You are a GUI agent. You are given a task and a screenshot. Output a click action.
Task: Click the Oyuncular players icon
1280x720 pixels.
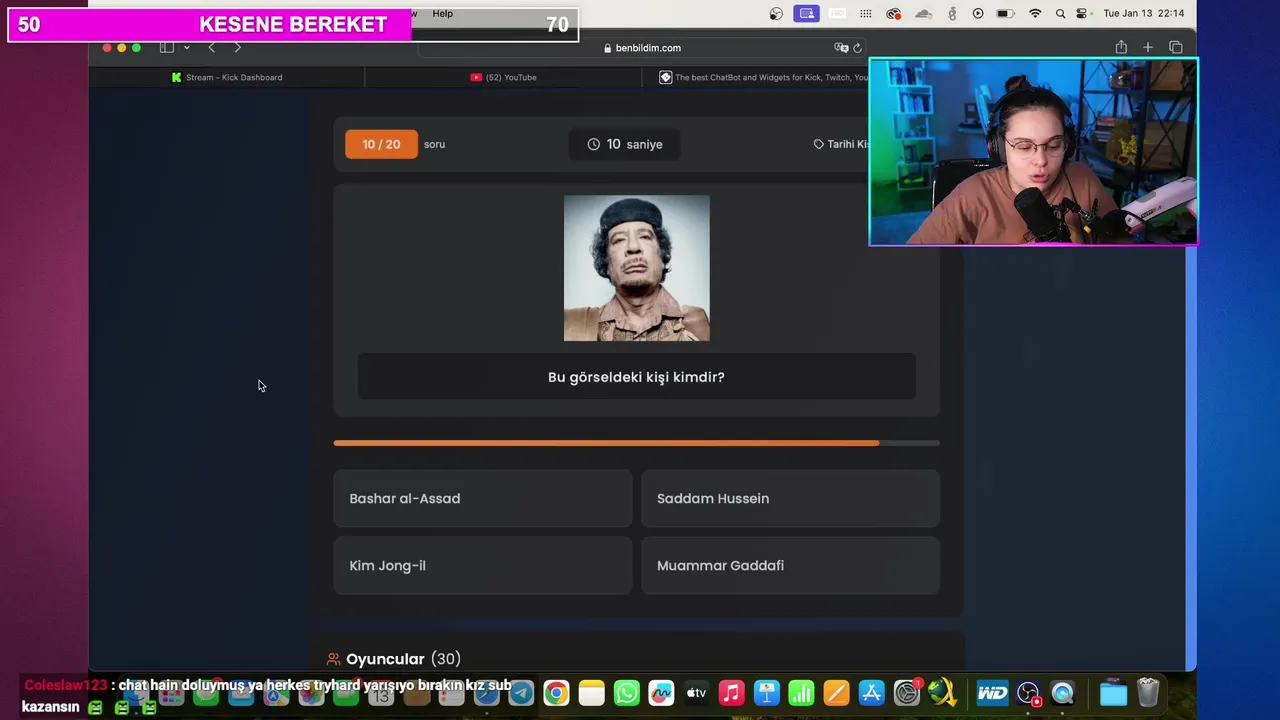(x=334, y=659)
